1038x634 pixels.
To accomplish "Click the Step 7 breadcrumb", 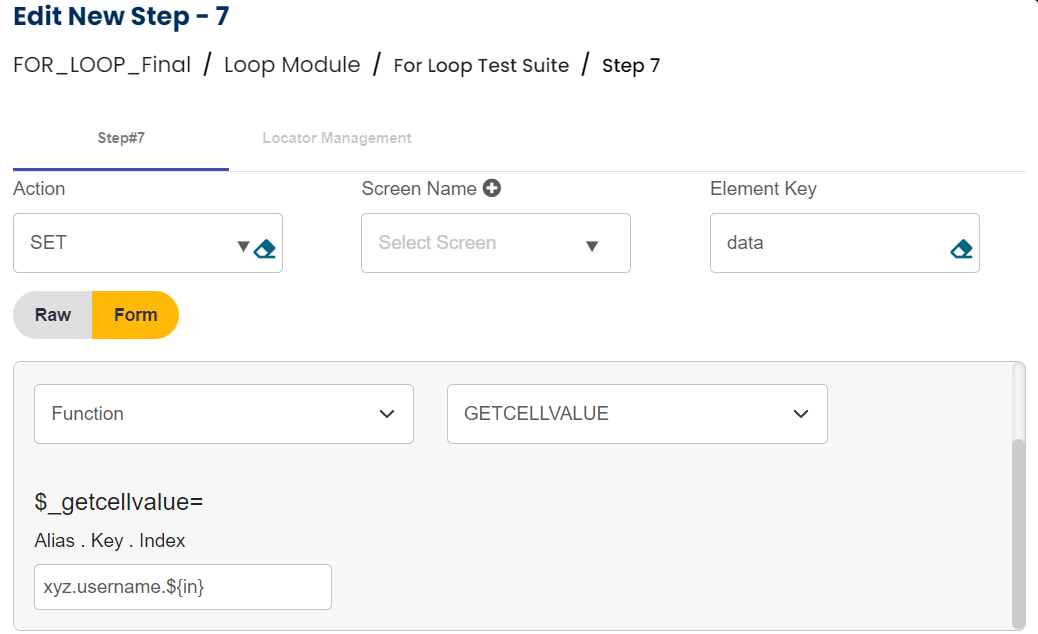I will click(631, 66).
